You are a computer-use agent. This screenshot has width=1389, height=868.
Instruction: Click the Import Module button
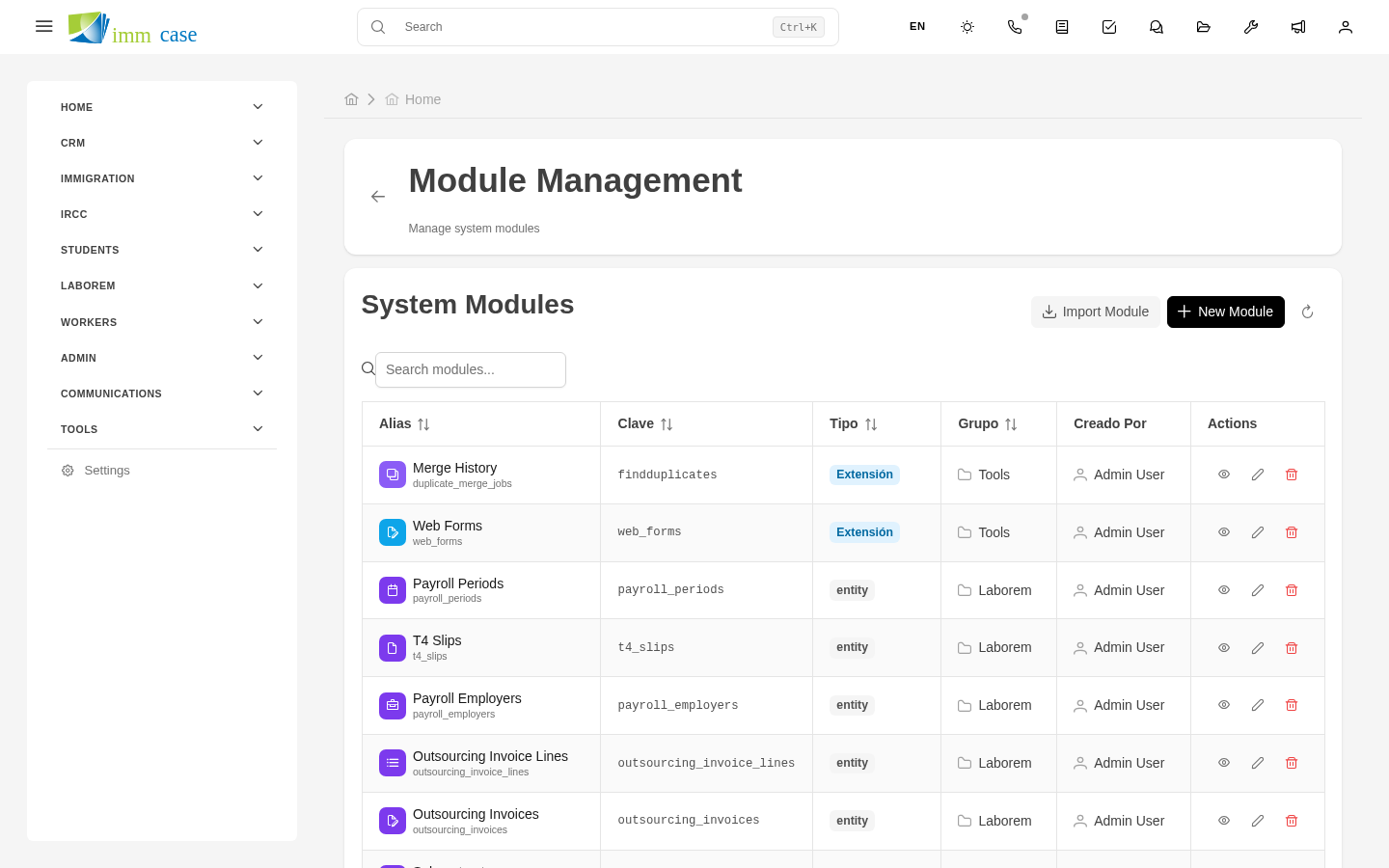pos(1096,312)
